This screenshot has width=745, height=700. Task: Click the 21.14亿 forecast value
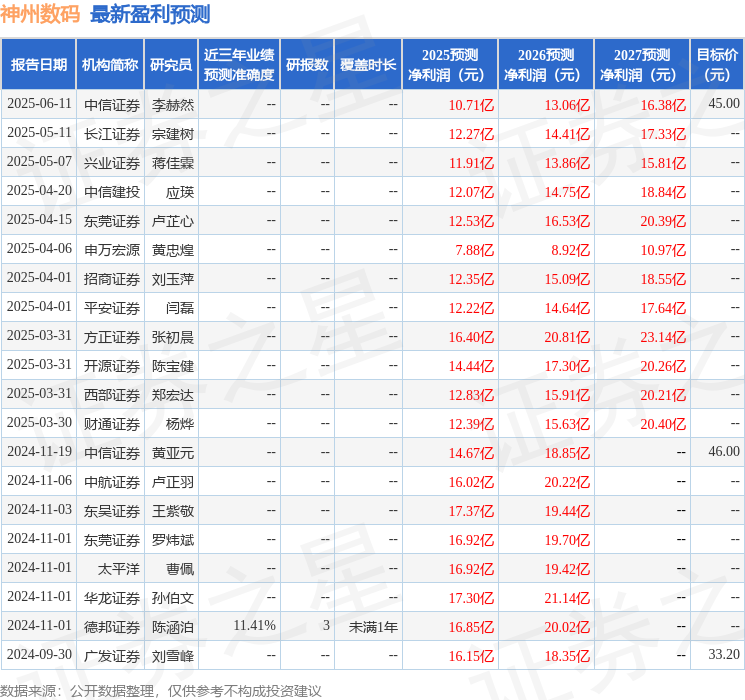point(567,598)
